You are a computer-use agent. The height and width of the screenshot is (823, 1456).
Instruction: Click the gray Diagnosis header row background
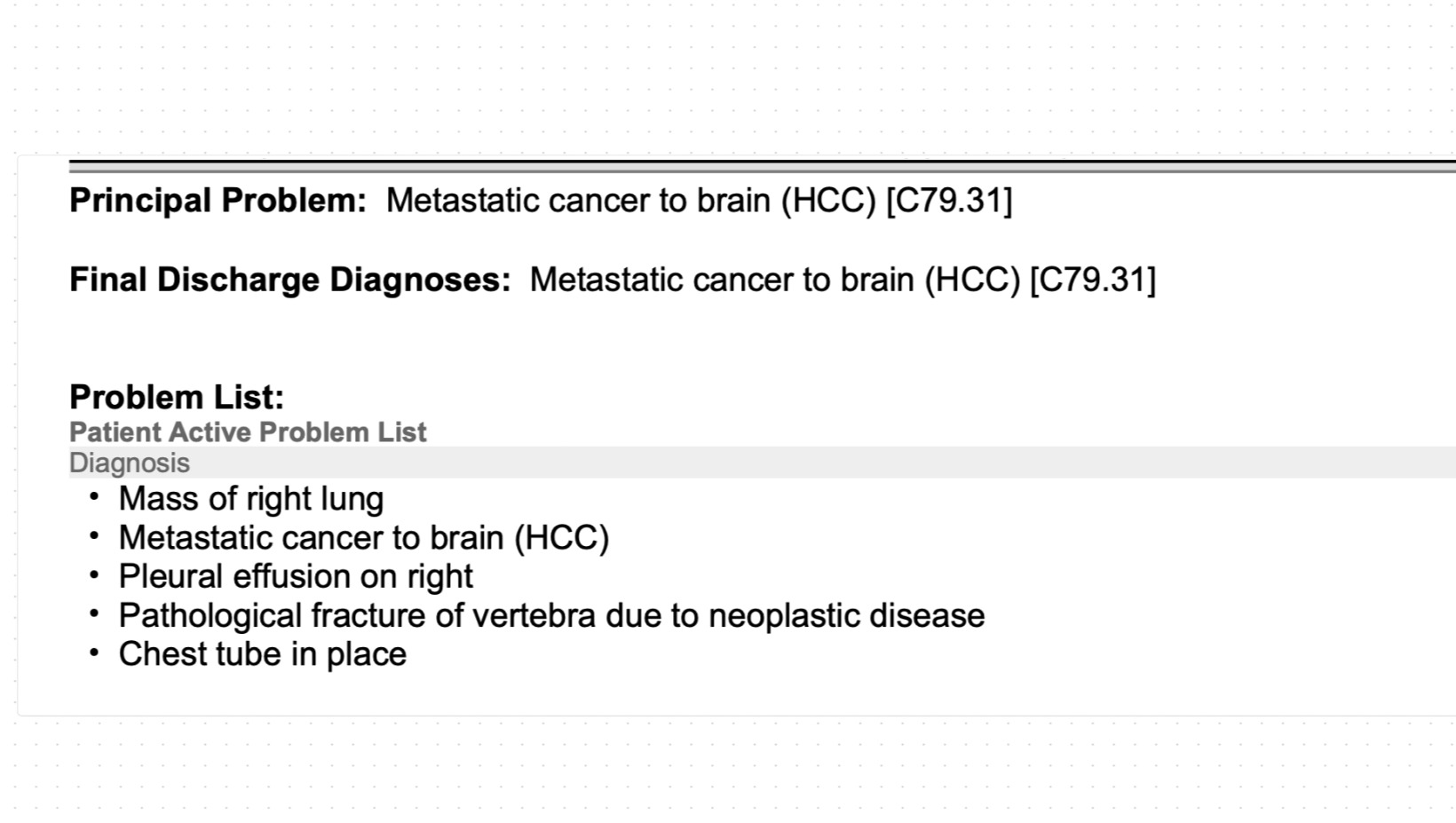tap(763, 463)
